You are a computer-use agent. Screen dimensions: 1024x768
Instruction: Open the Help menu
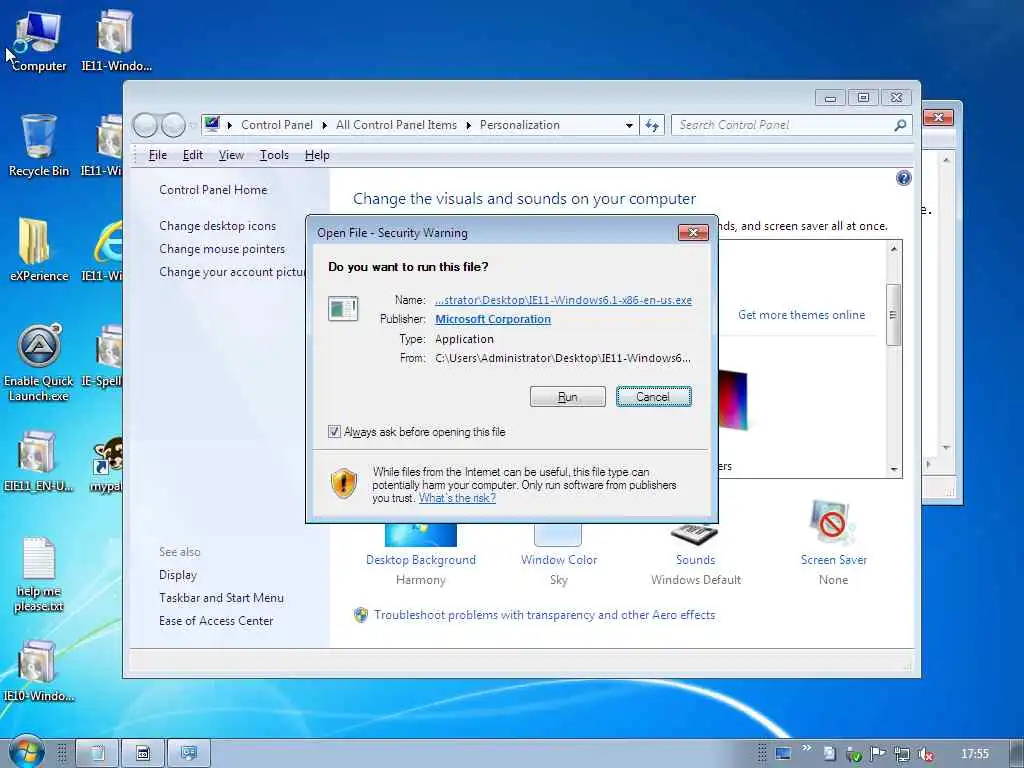pos(317,155)
